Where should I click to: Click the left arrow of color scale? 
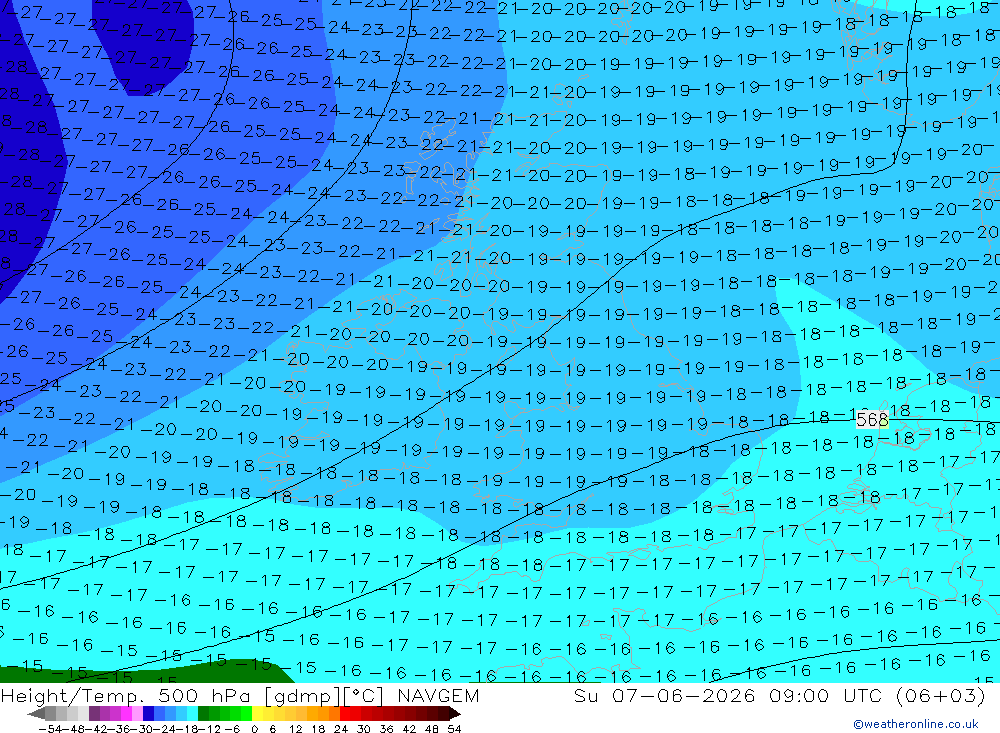(36, 714)
